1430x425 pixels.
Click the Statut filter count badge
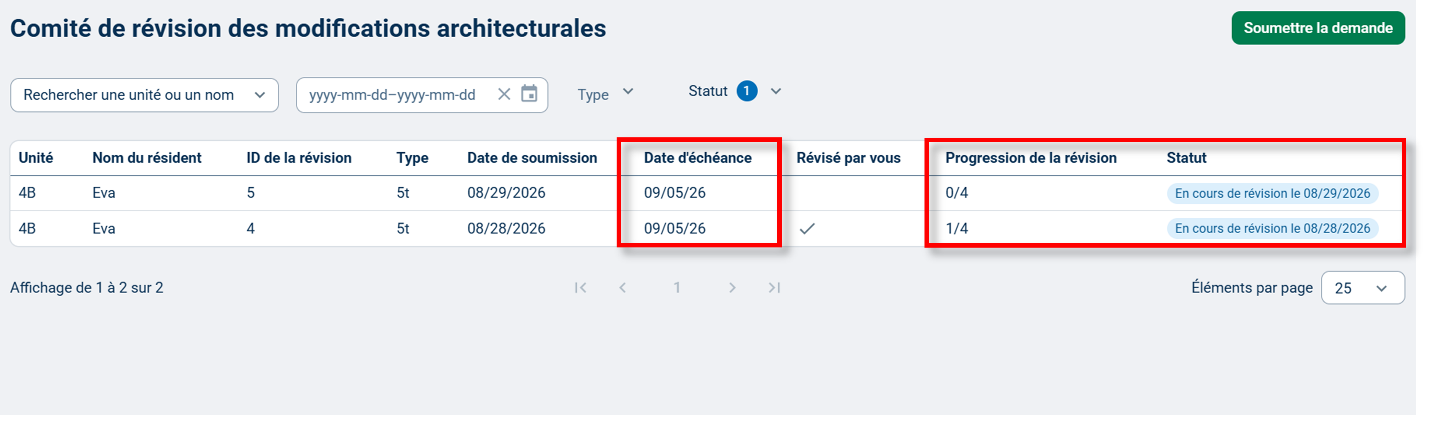point(747,91)
